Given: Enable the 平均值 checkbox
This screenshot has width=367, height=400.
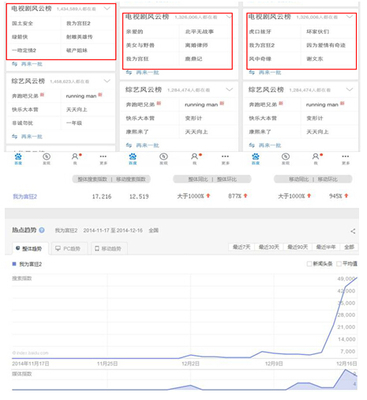Looking at the screenshot, I should point(339,264).
